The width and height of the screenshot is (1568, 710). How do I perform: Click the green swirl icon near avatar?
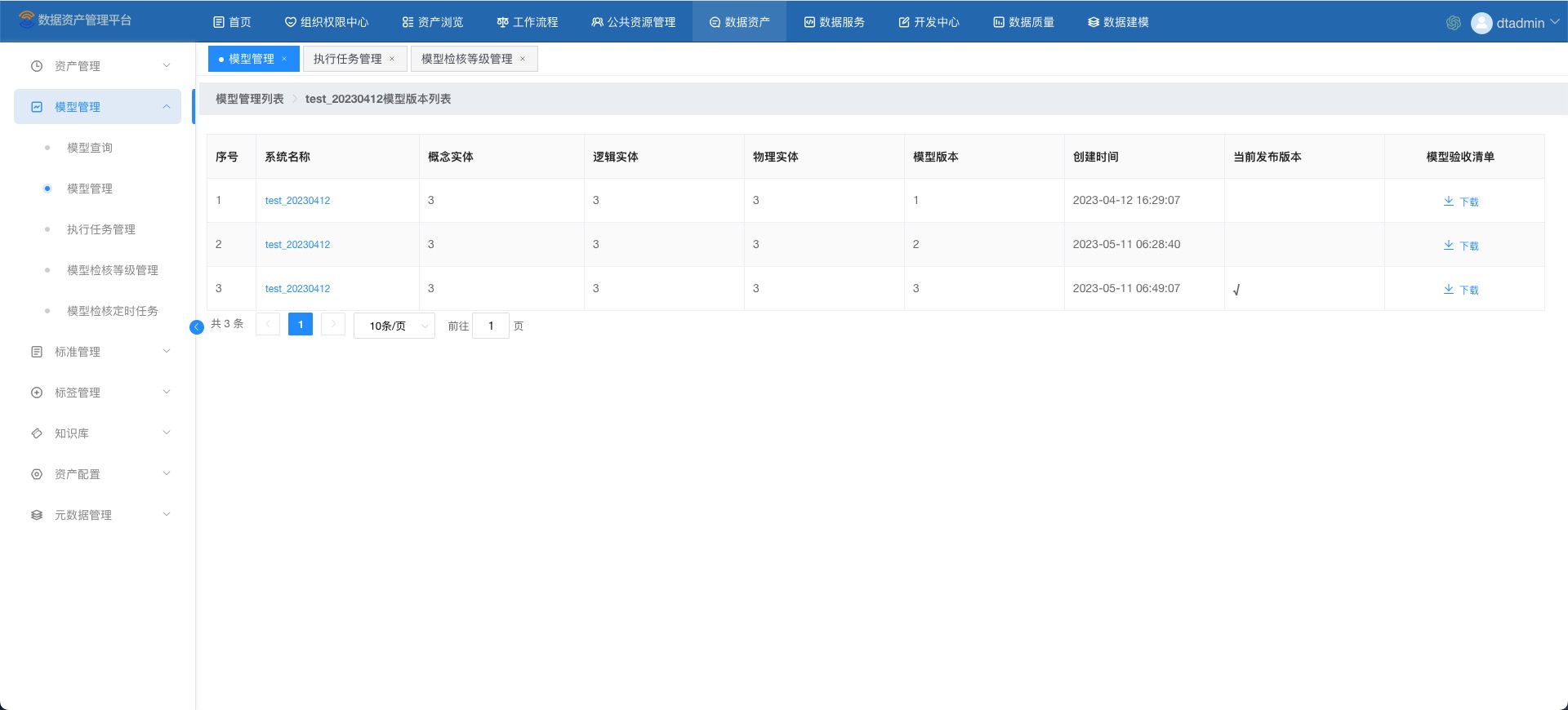[x=1454, y=23]
